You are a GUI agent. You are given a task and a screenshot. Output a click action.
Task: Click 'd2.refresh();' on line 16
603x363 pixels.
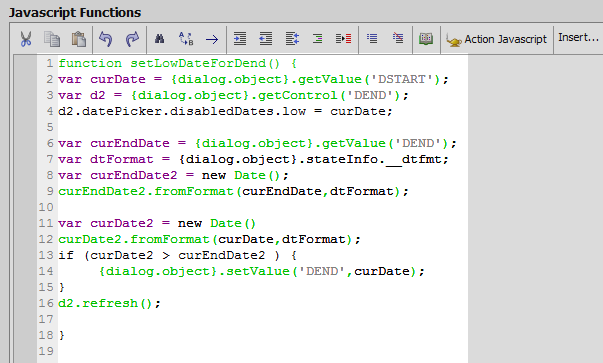point(110,303)
